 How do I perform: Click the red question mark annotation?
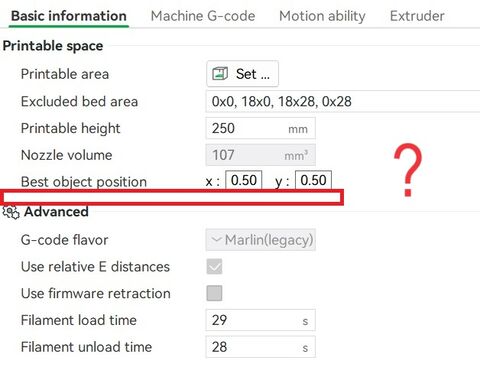point(408,170)
